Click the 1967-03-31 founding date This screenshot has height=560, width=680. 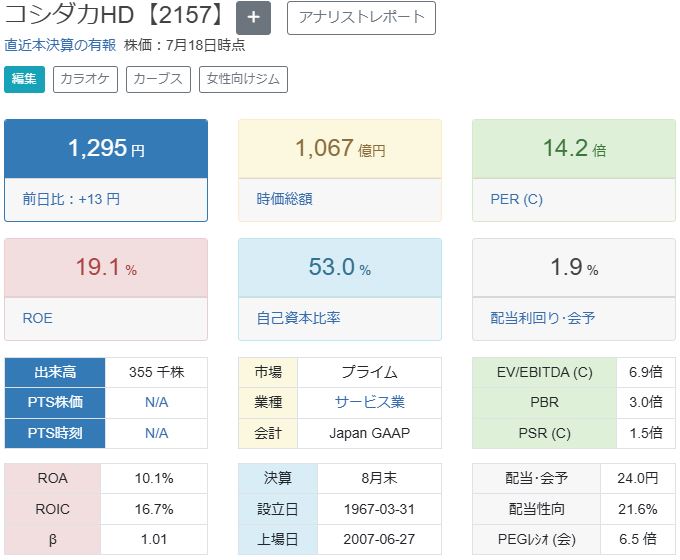(379, 509)
